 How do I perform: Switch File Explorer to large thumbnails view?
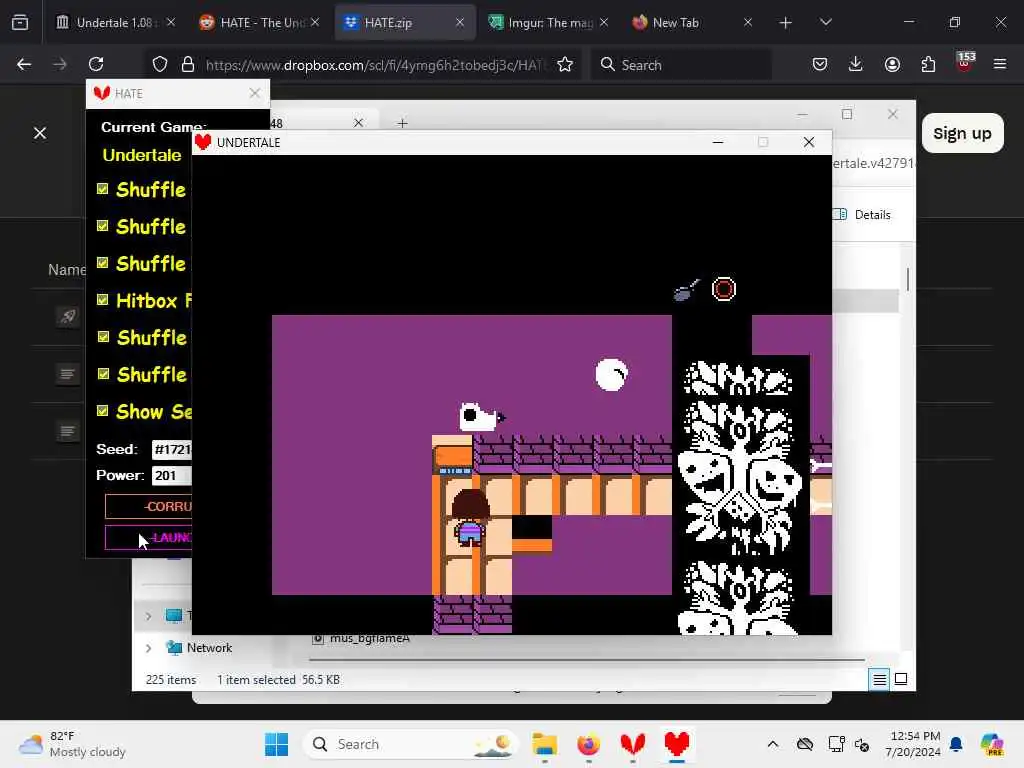[x=901, y=680]
